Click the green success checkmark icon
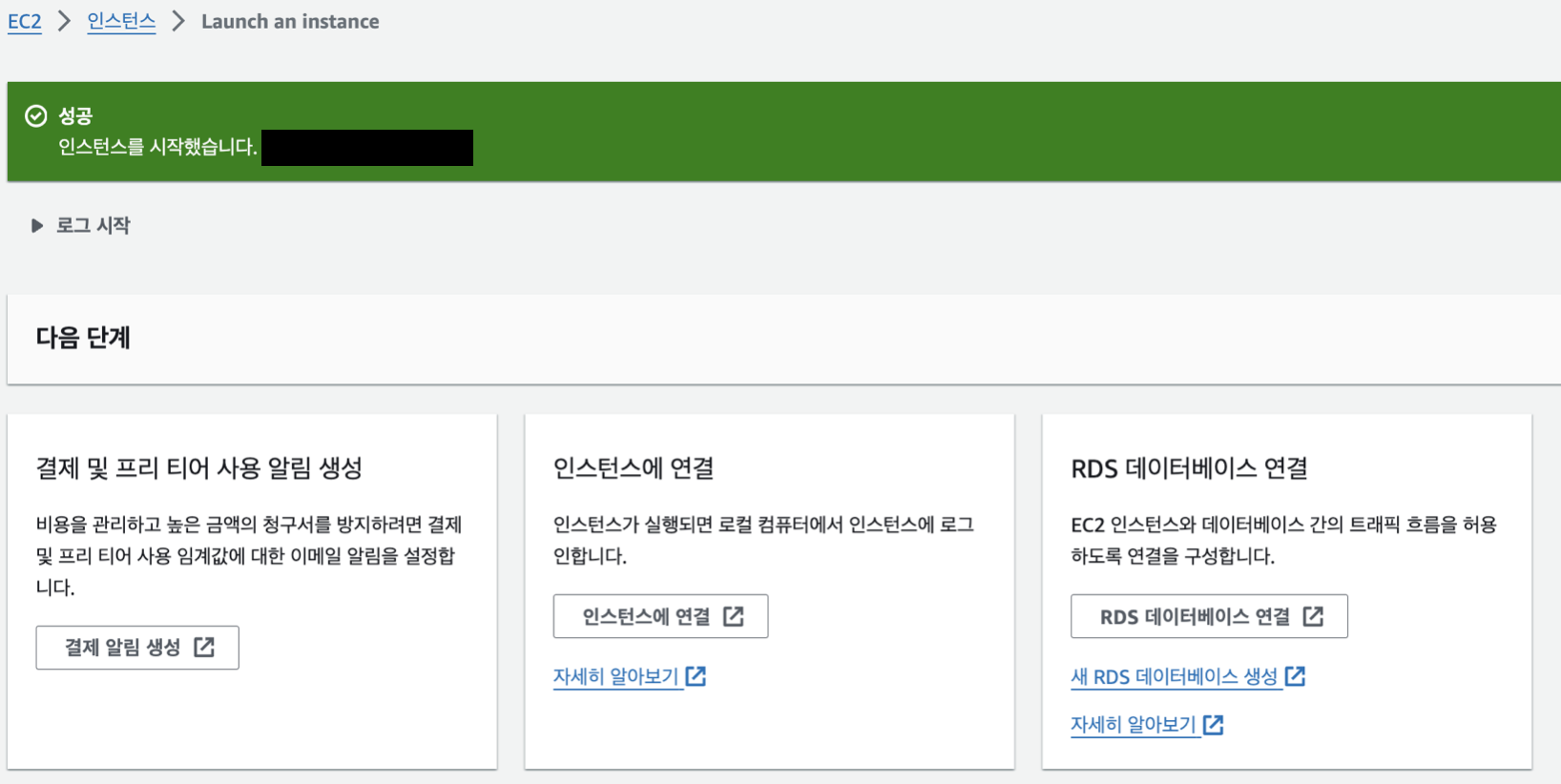This screenshot has height=784, width=1561. point(36,115)
